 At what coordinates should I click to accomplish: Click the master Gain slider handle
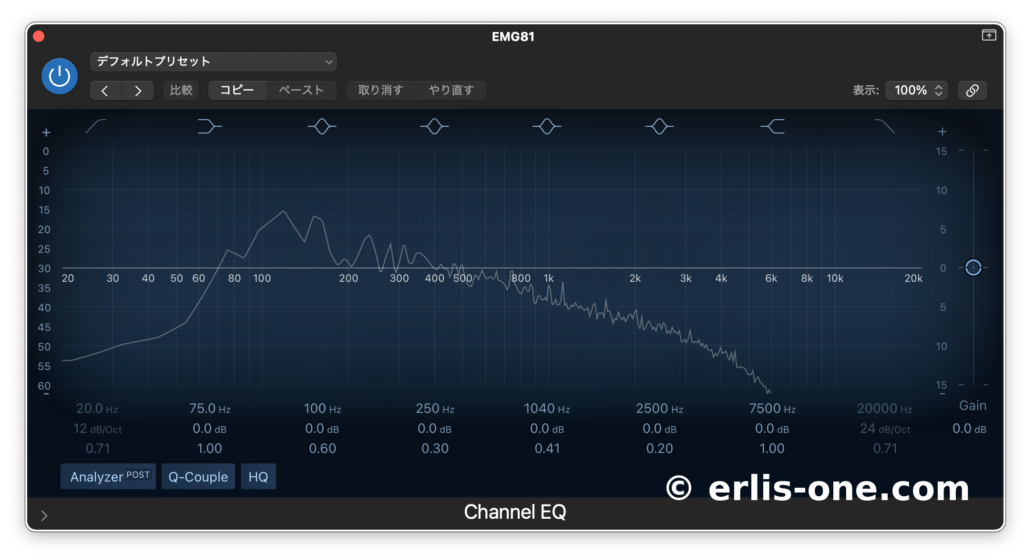click(973, 267)
